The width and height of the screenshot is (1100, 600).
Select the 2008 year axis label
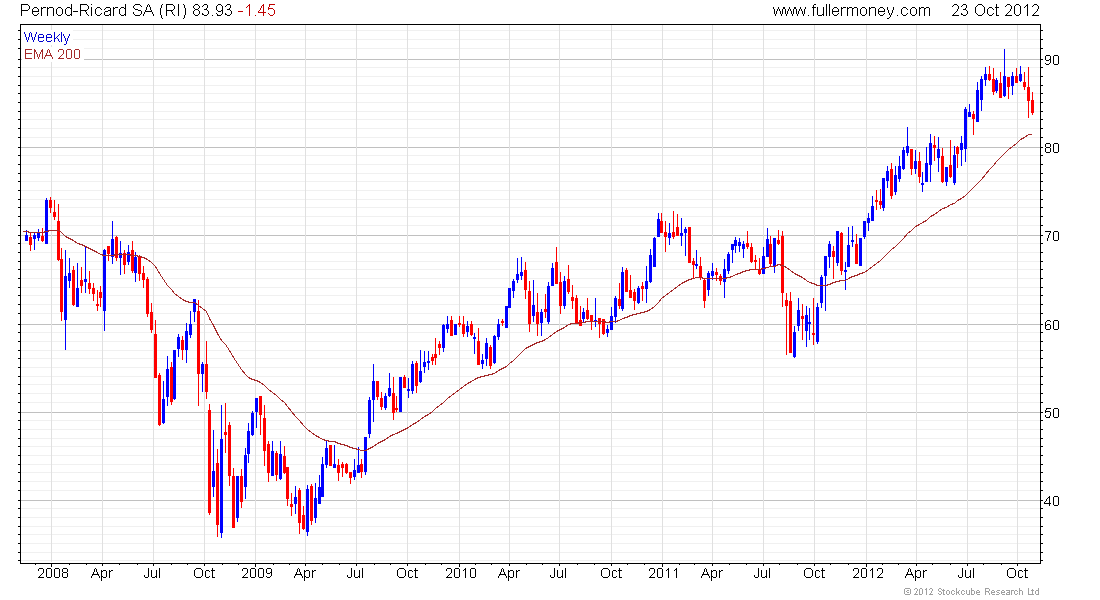53,573
